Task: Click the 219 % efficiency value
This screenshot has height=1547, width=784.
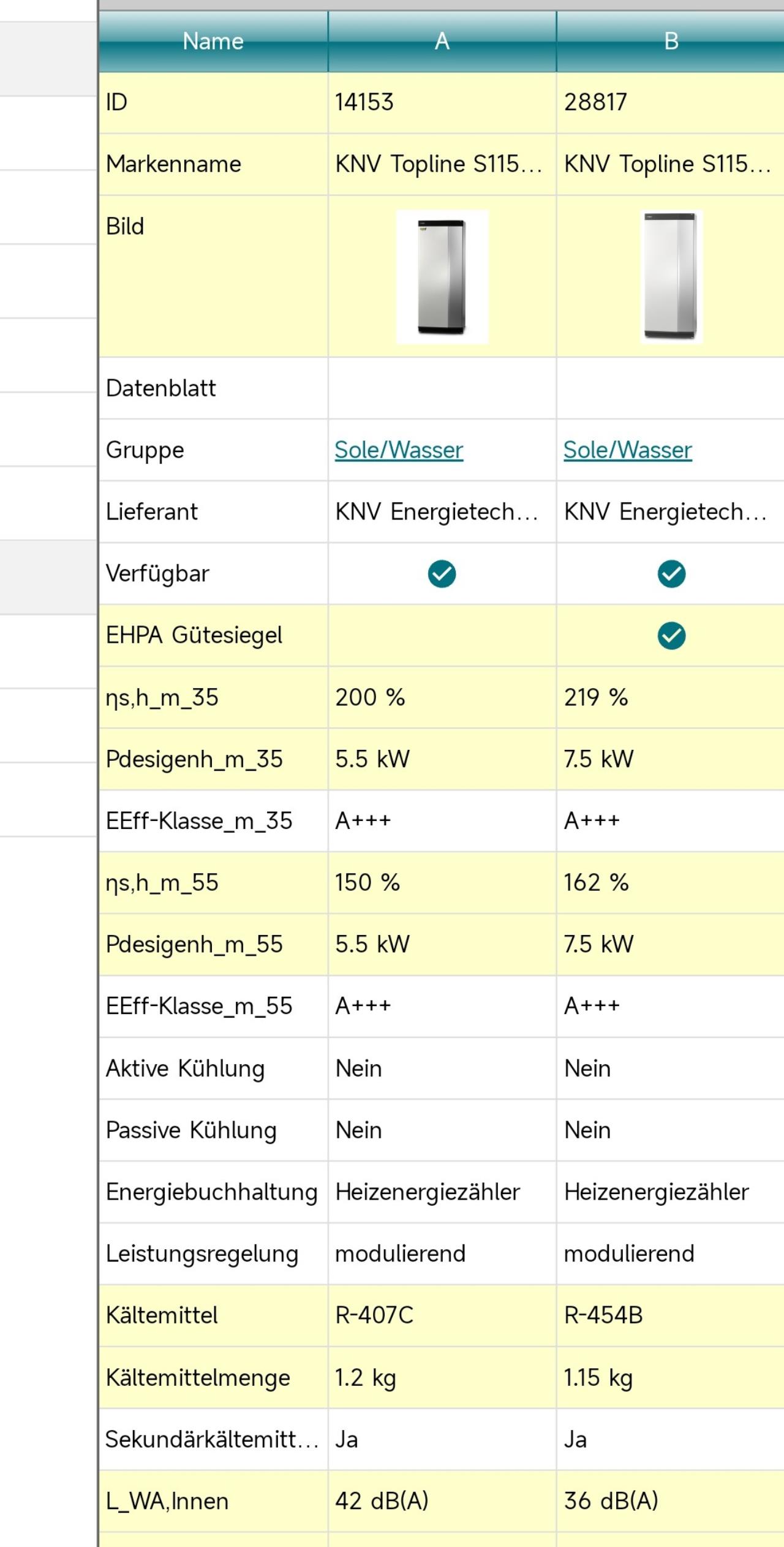Action: pos(596,698)
